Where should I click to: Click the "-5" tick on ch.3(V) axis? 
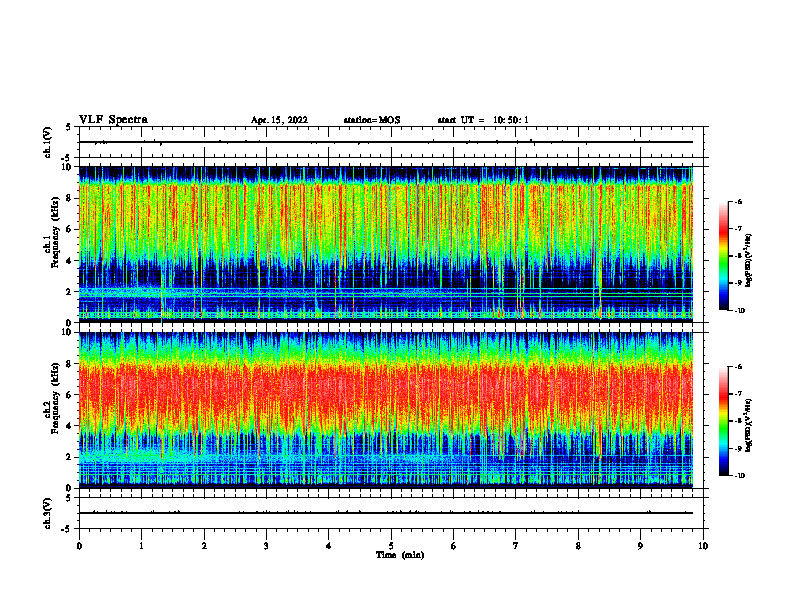click(67, 529)
